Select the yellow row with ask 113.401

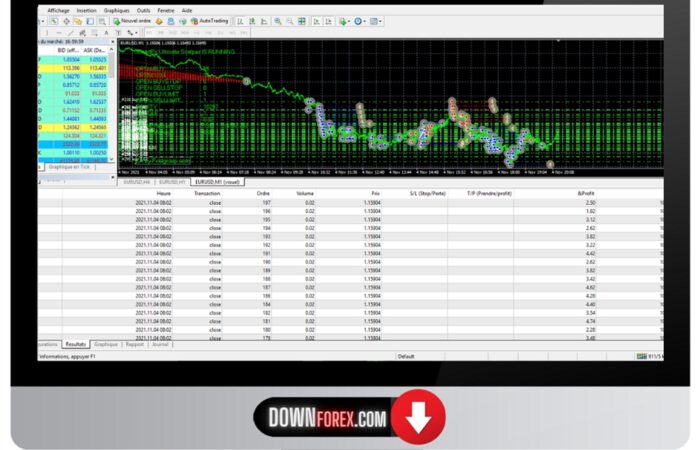coord(74,68)
